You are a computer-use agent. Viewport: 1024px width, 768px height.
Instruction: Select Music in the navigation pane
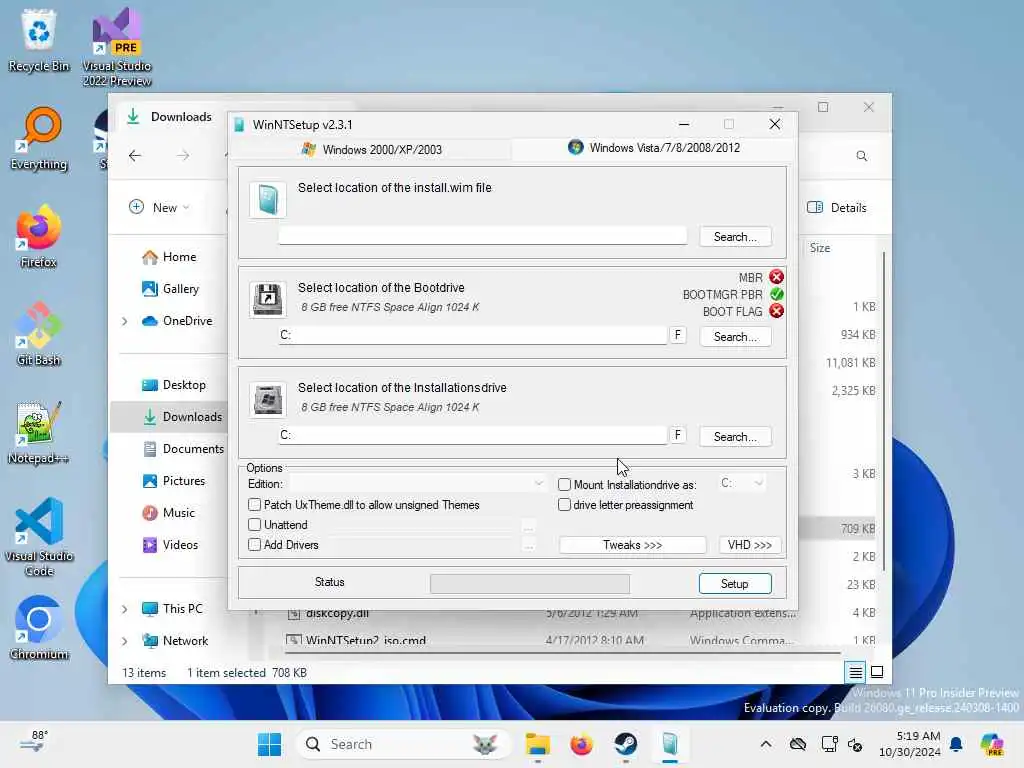(168, 513)
